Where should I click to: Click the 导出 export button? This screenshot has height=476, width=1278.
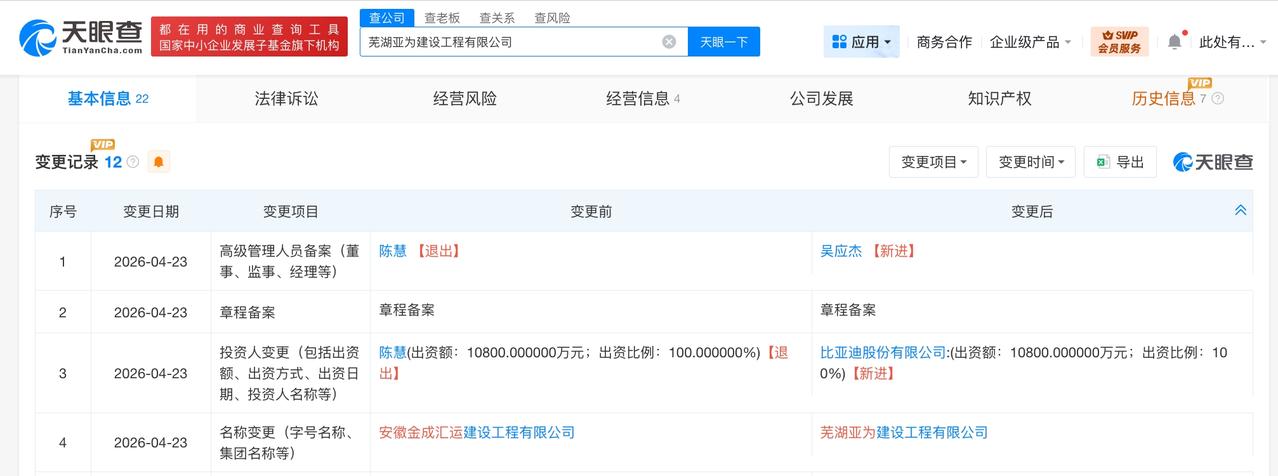coord(1121,162)
